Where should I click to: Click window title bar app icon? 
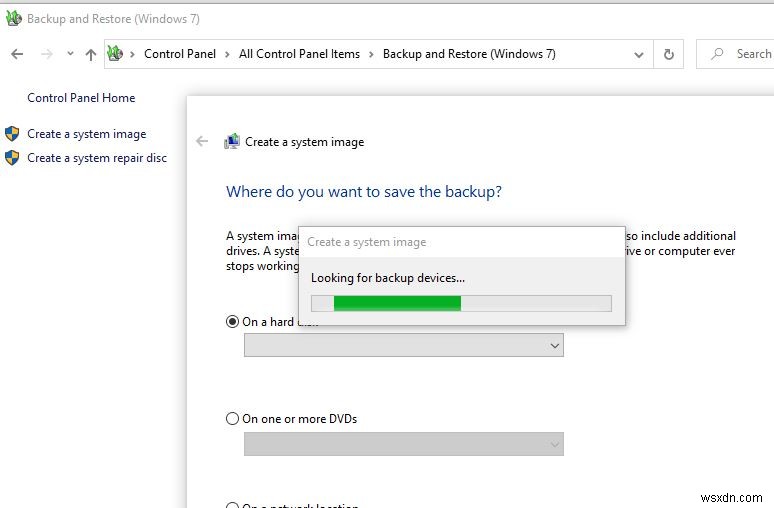pyautogui.click(x=13, y=18)
